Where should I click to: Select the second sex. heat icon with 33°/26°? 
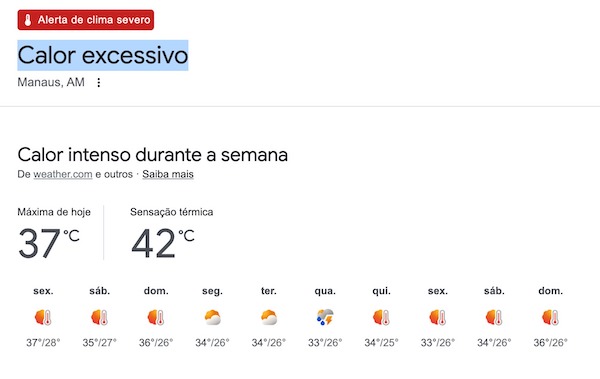tap(438, 317)
